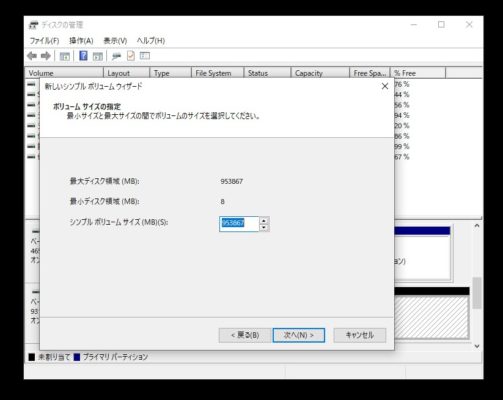The width and height of the screenshot is (503, 400).
Task: Click the vertical scrollbar in disk pane
Action: click(x=477, y=286)
